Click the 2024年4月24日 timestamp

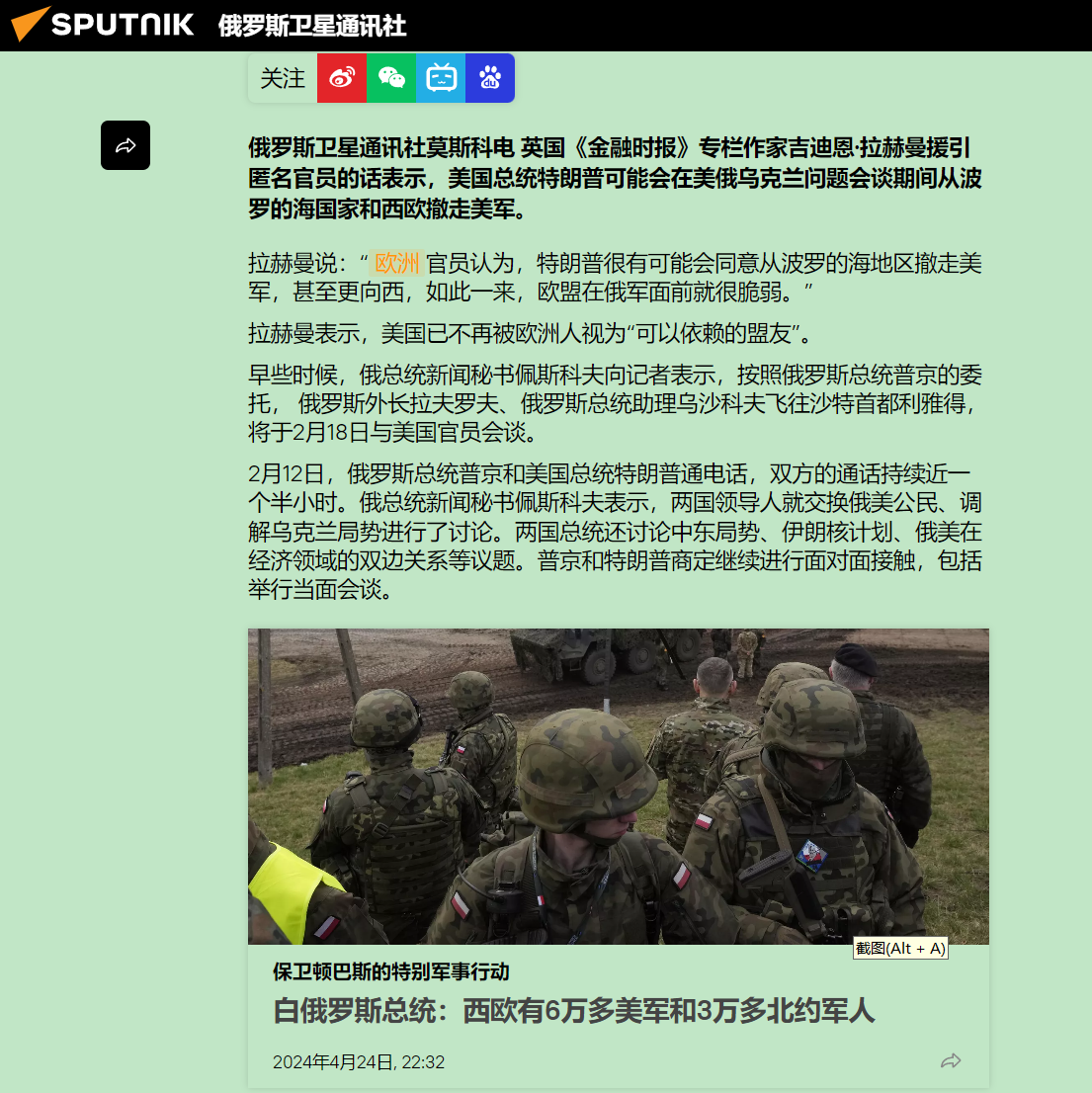pyautogui.click(x=358, y=1061)
